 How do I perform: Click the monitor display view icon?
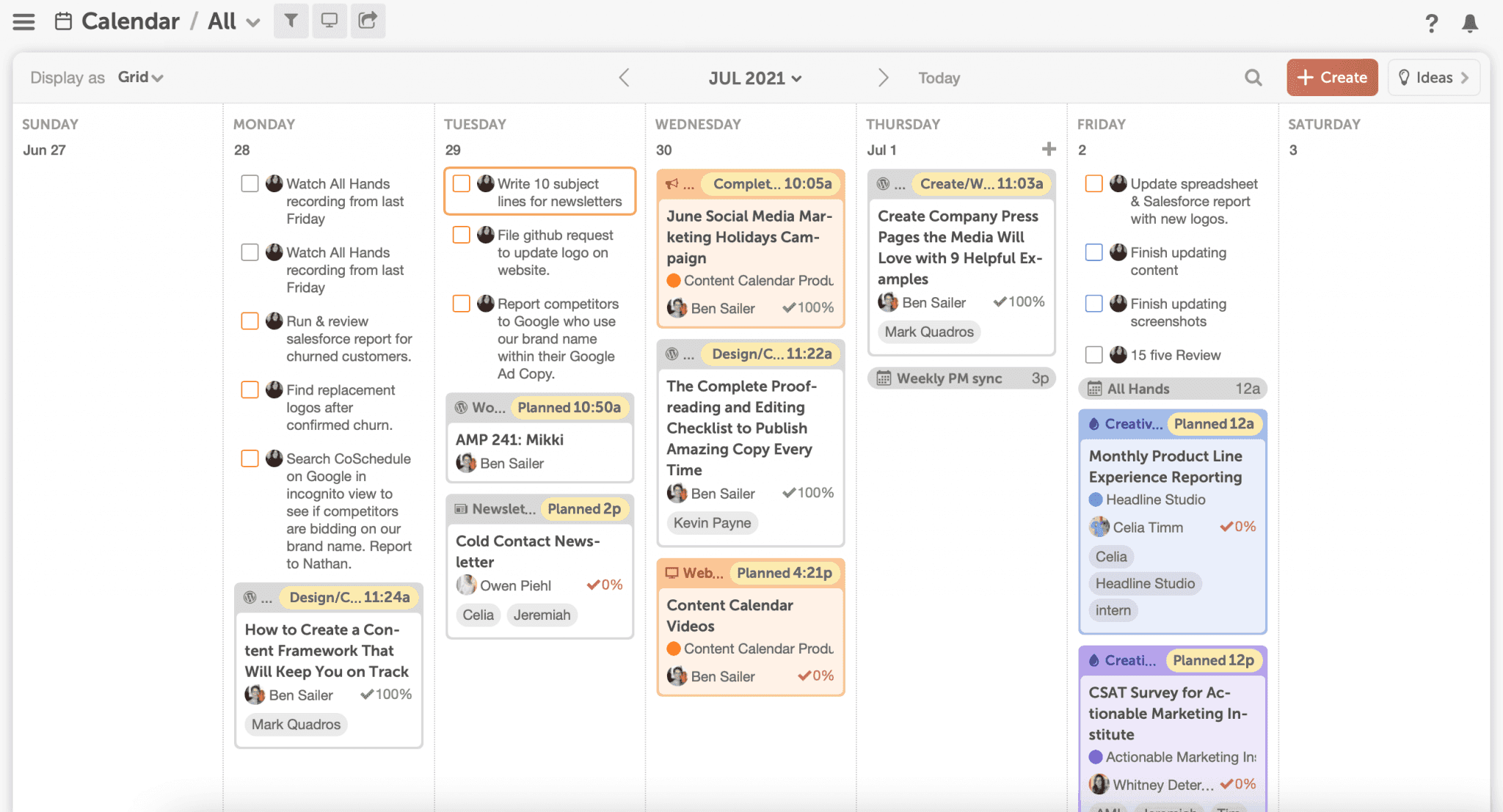330,21
